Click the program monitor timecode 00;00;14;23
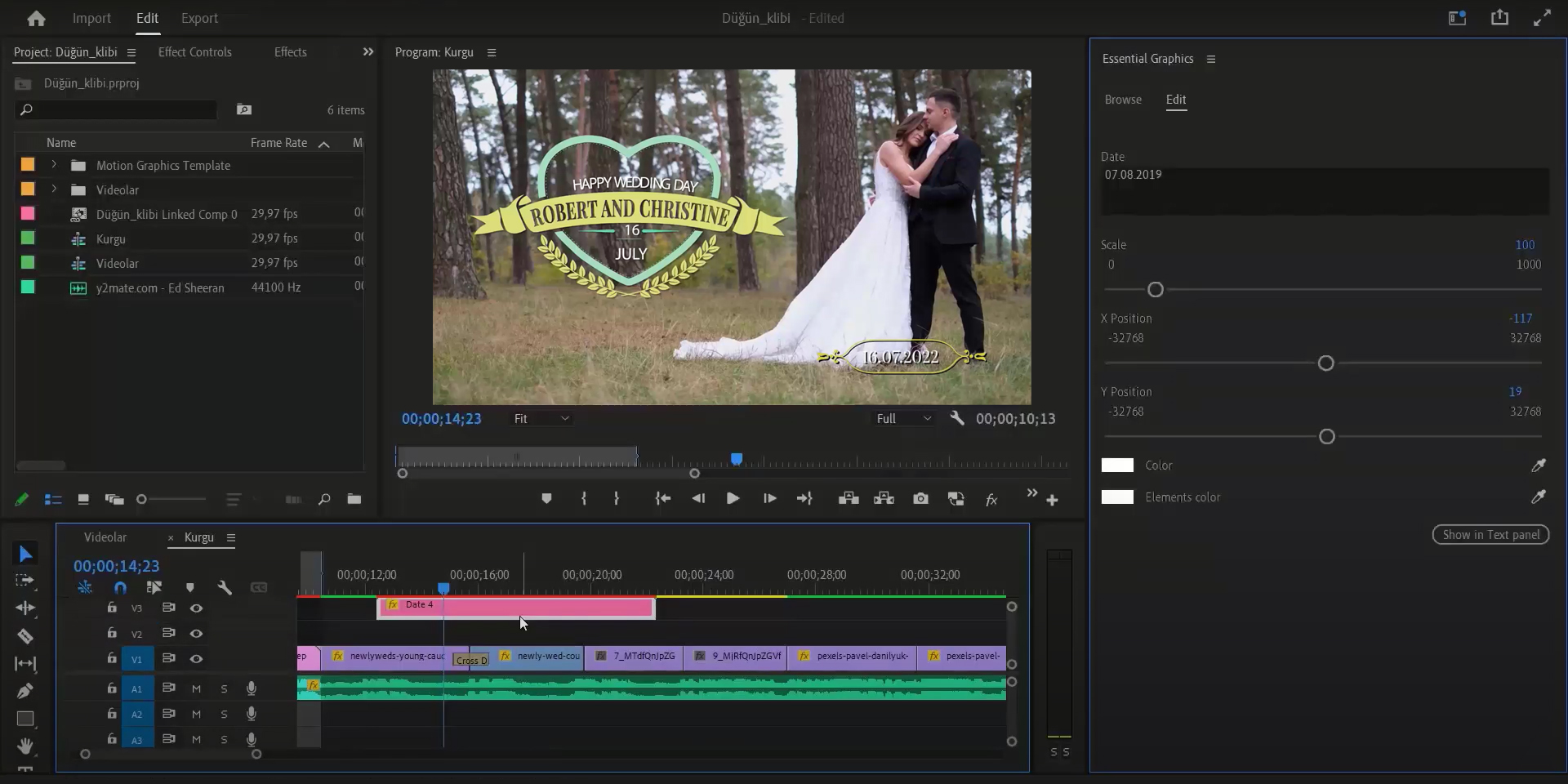 441,418
